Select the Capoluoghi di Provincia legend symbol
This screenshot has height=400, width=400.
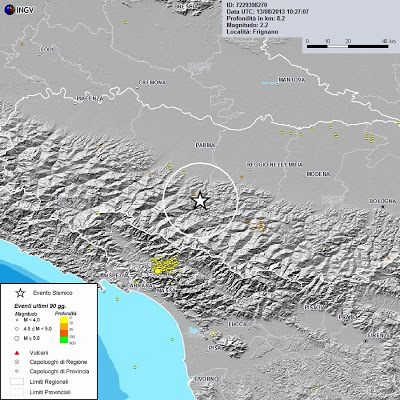17,371
